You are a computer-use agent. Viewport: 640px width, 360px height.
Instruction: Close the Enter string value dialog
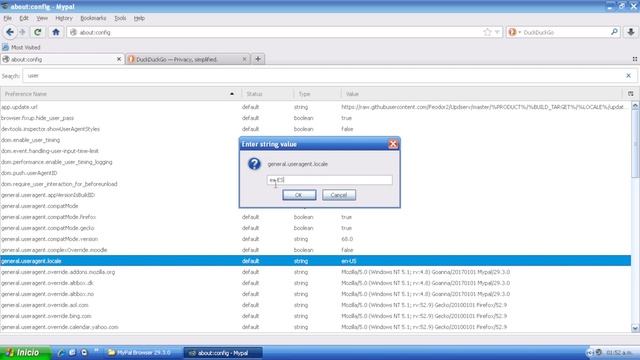coord(393,144)
